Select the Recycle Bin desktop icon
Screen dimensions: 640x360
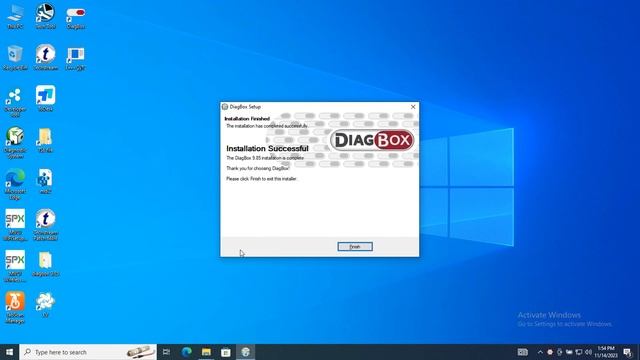click(15, 58)
